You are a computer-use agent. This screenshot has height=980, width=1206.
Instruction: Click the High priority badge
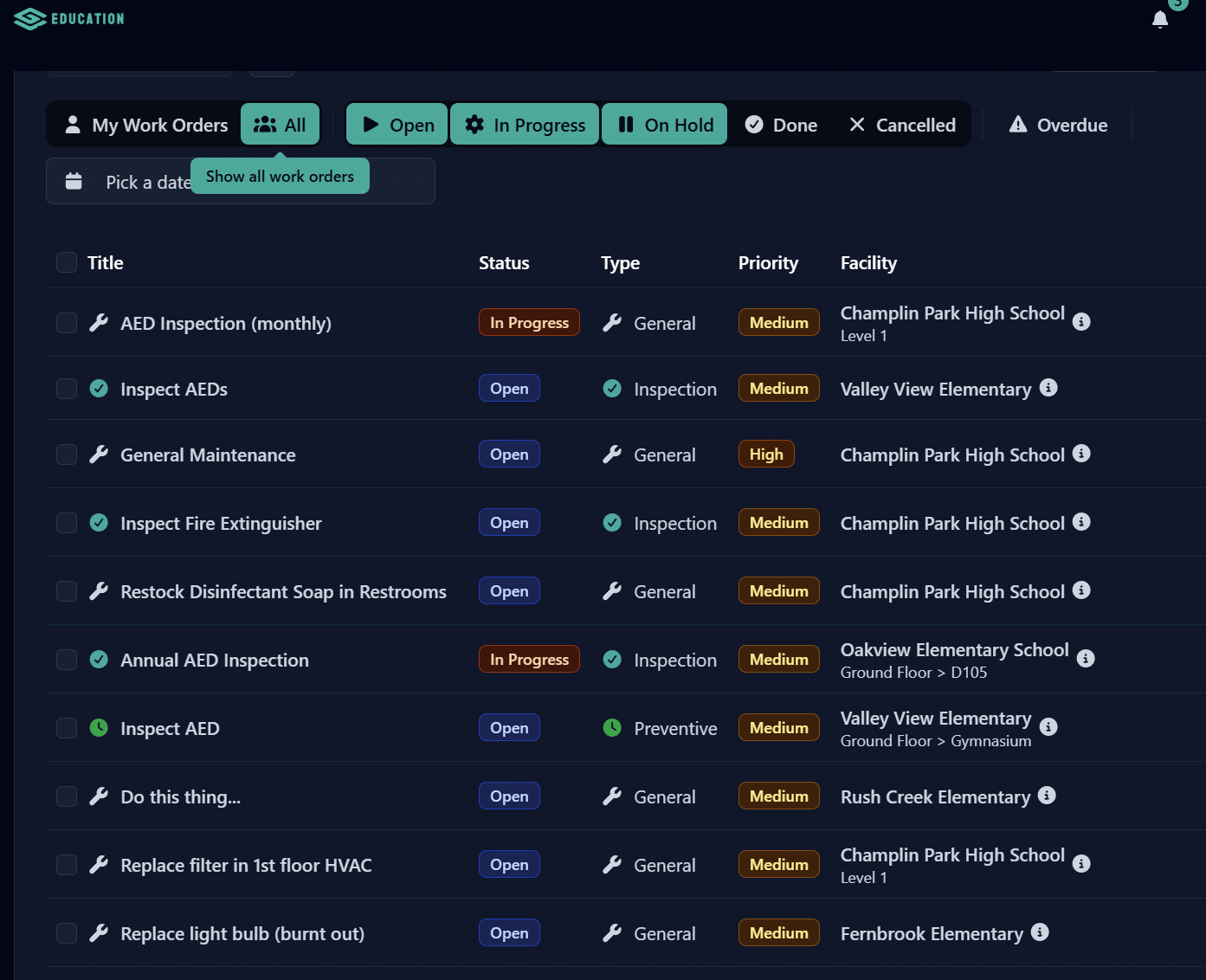coord(766,454)
